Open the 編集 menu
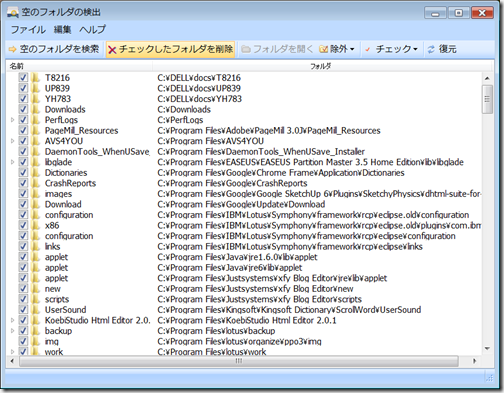Image resolution: width=504 pixels, height=393 pixels. click(63, 30)
